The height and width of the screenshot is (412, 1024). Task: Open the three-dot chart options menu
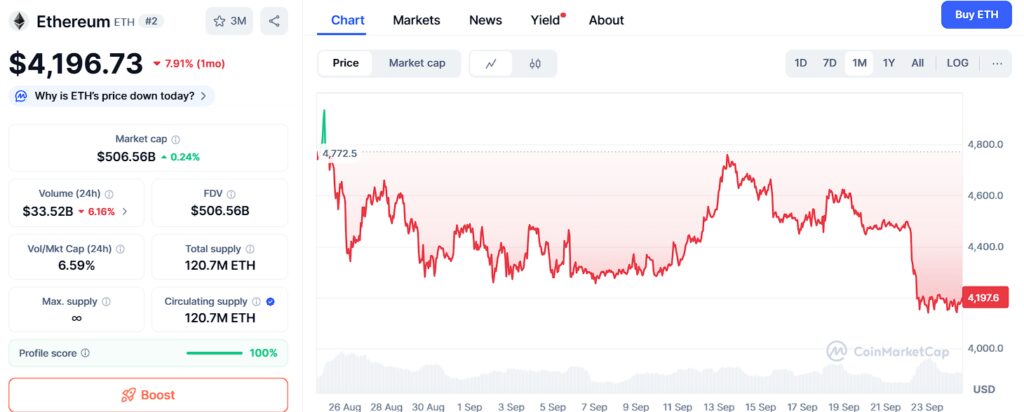[997, 63]
